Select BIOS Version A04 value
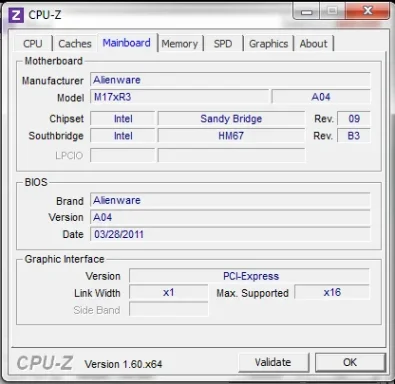The image size is (395, 384). tap(230, 217)
